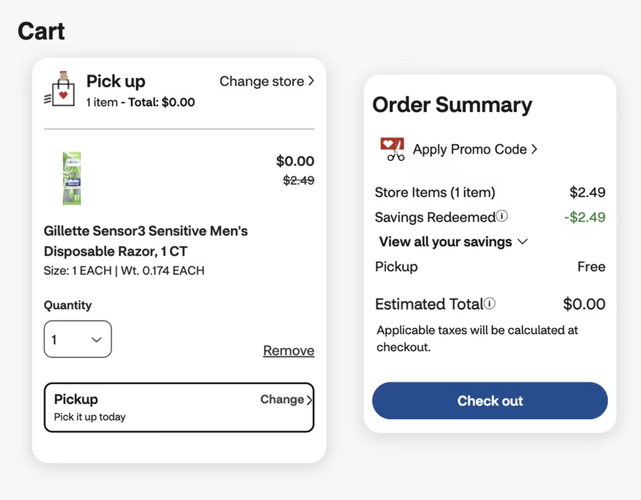The image size is (641, 500).
Task: Click the chevron next to Change store
Action: [311, 81]
